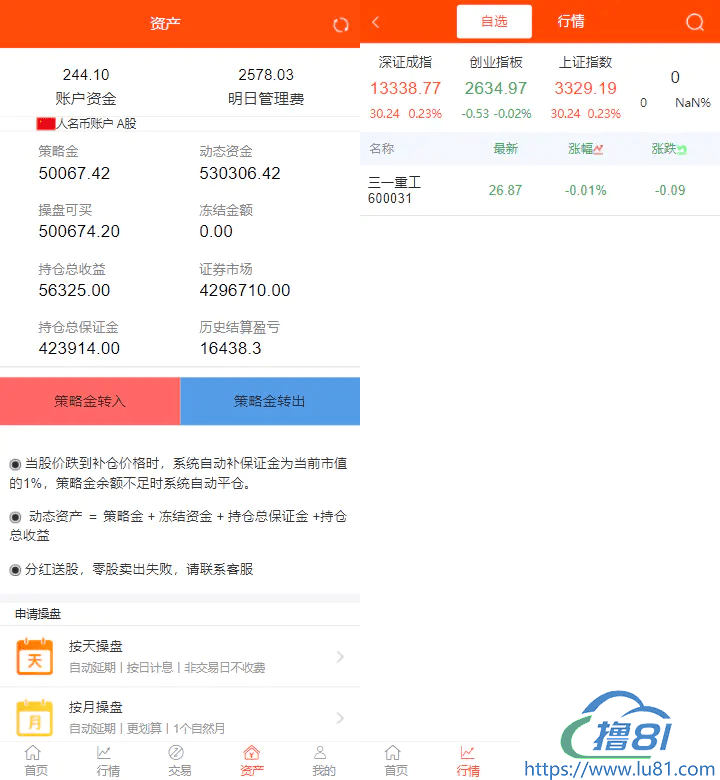Sort the list by the 最新 column
This screenshot has height=780, width=720.
tap(505, 149)
